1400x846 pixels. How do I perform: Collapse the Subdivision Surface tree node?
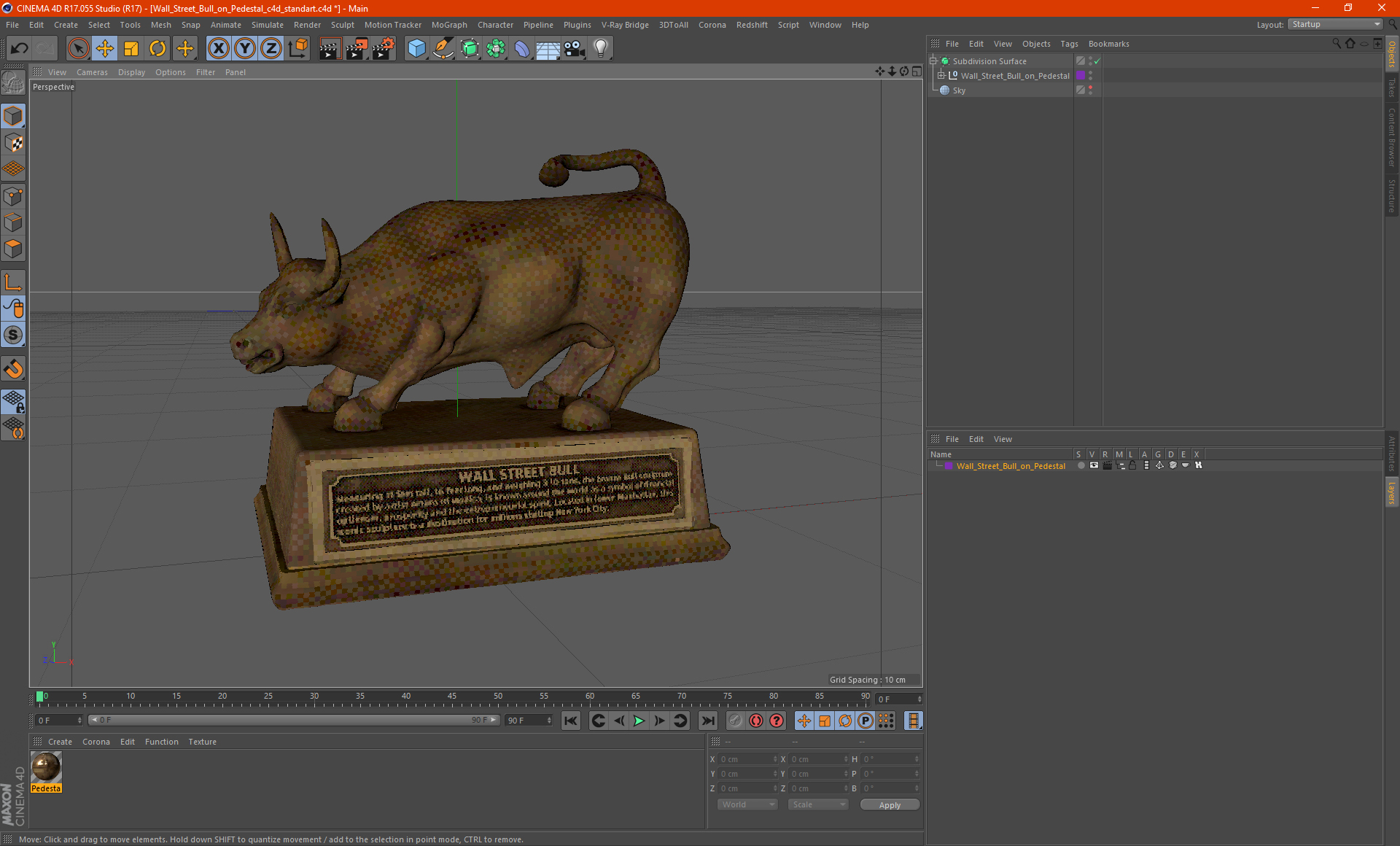(933, 61)
